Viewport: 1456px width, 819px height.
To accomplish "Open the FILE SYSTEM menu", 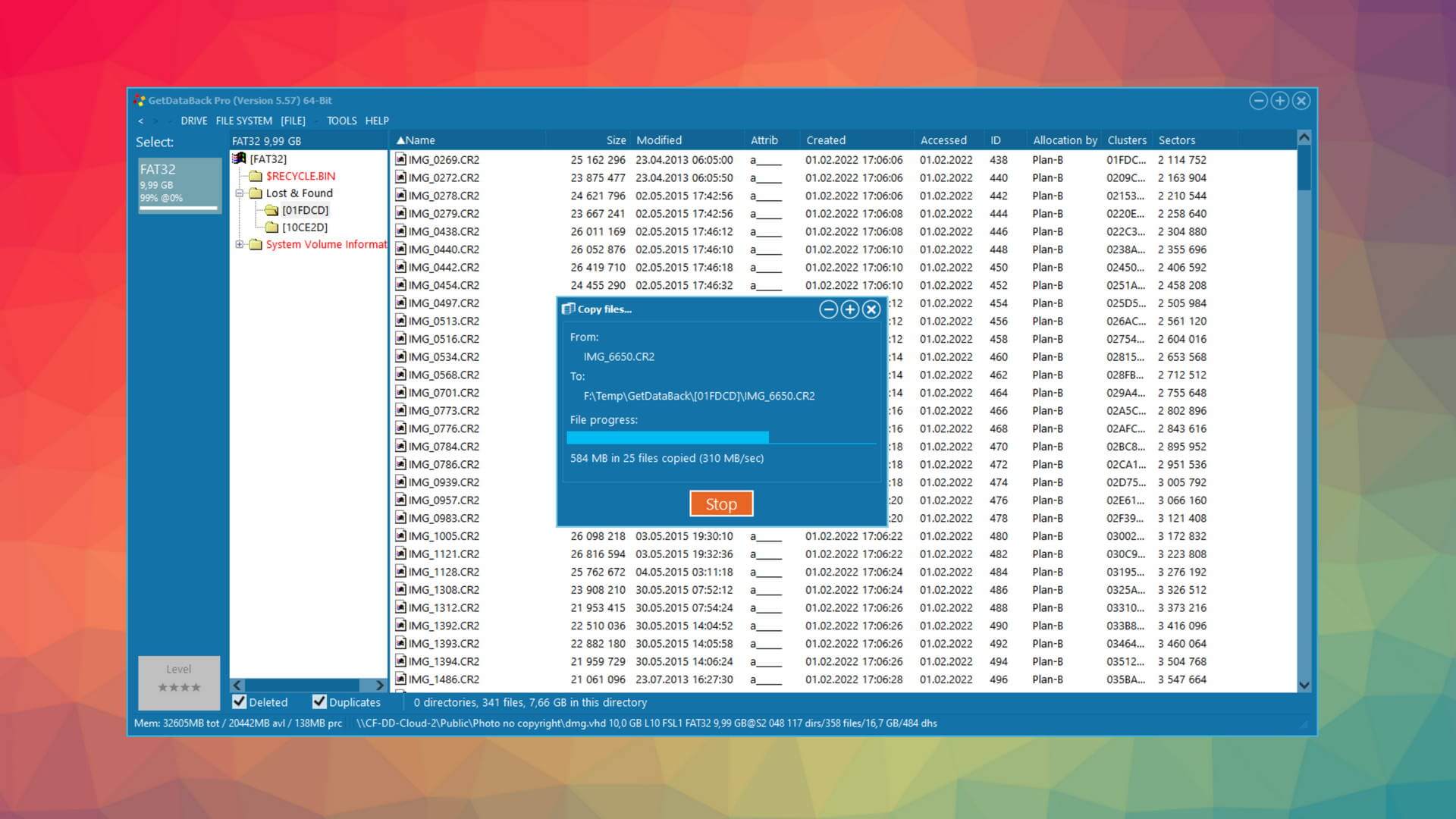I will 244,121.
